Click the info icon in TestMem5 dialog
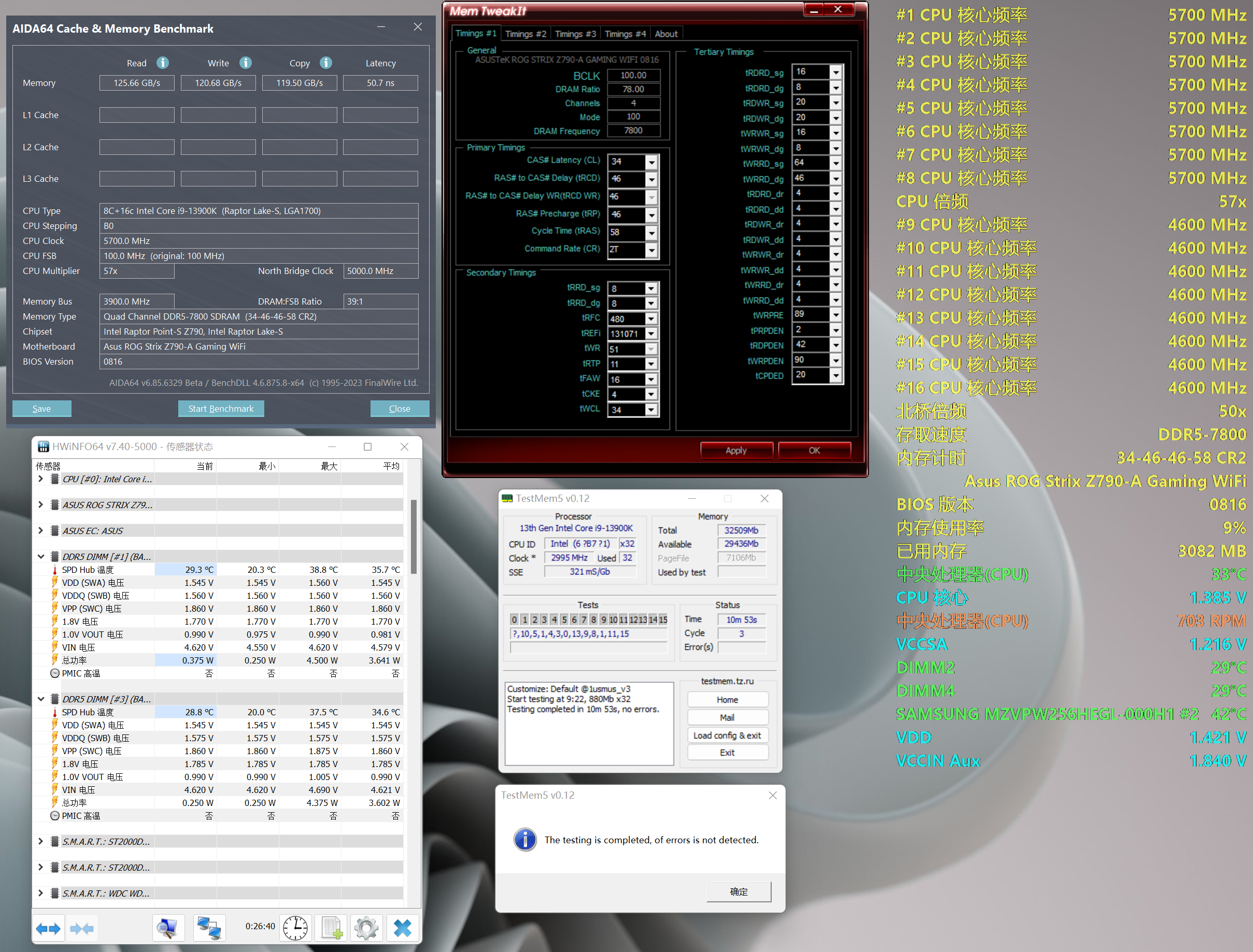The width and height of the screenshot is (1253, 952). click(x=525, y=839)
